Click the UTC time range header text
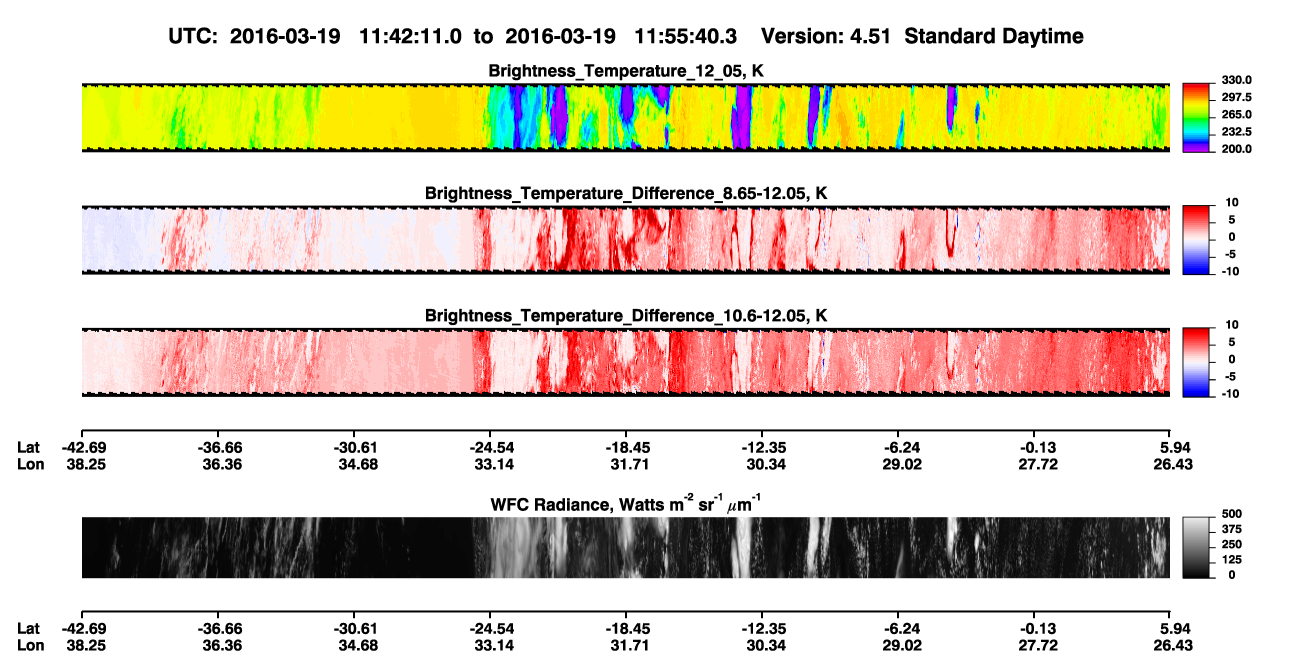 coord(454,36)
